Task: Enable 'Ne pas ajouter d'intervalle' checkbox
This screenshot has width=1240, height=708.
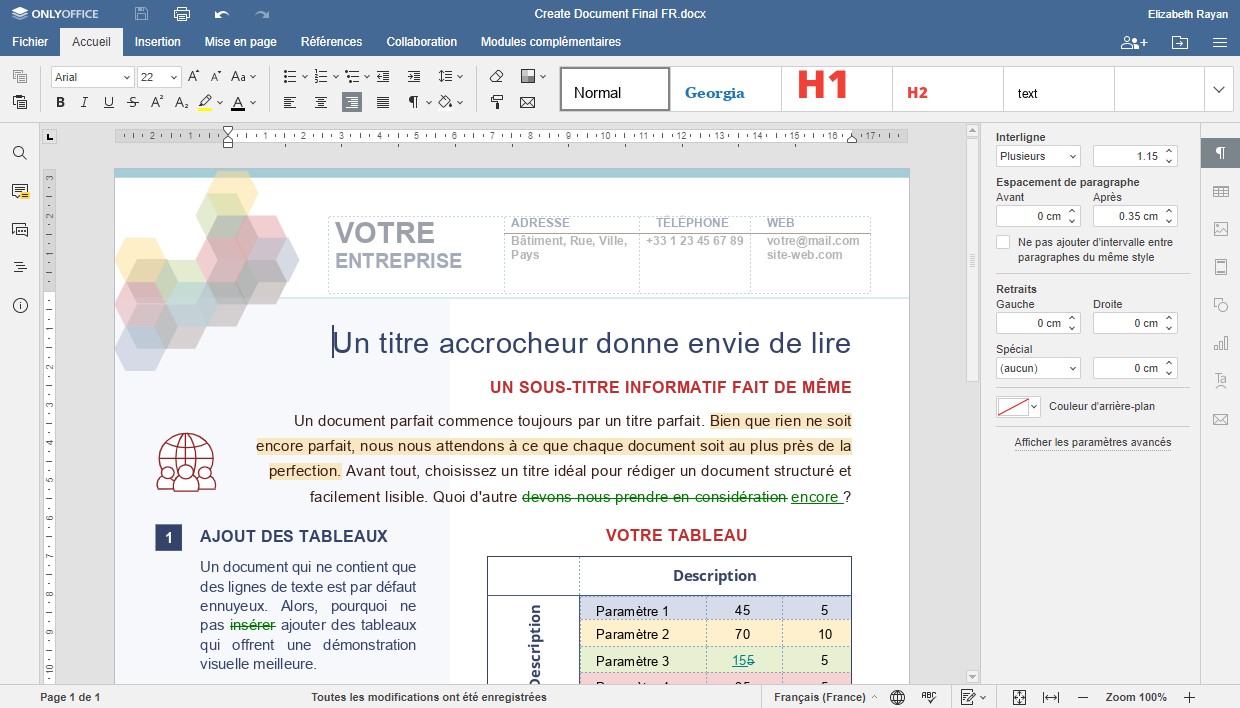Action: 1003,241
